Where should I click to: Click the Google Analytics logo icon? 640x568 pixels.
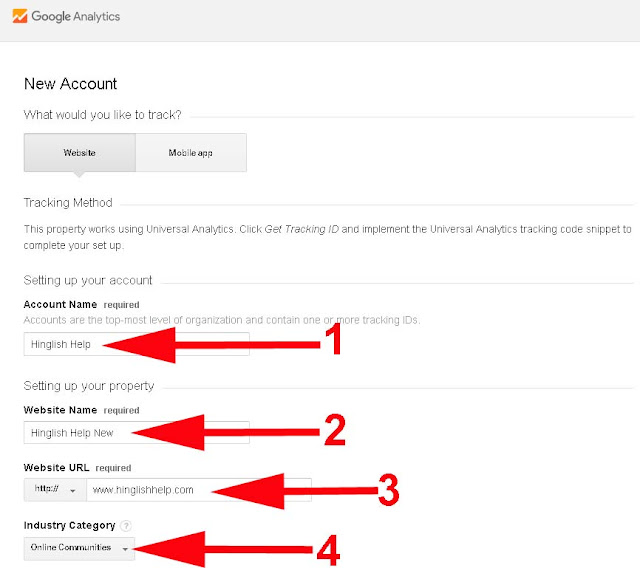[20, 16]
